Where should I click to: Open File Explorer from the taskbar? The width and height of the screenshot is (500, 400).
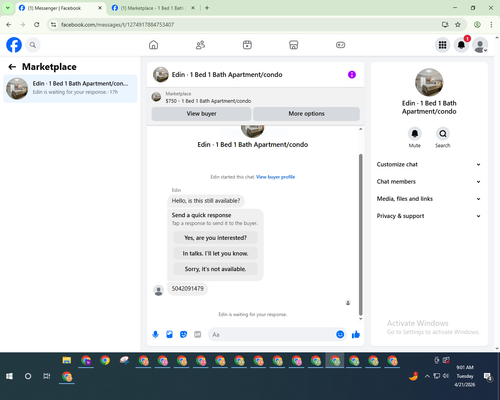(x=67, y=360)
